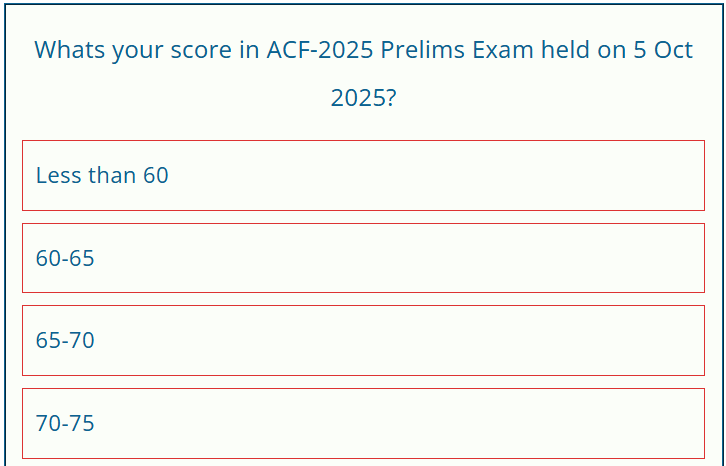
Task: Click the '65-70' answer text
Action: [65, 341]
